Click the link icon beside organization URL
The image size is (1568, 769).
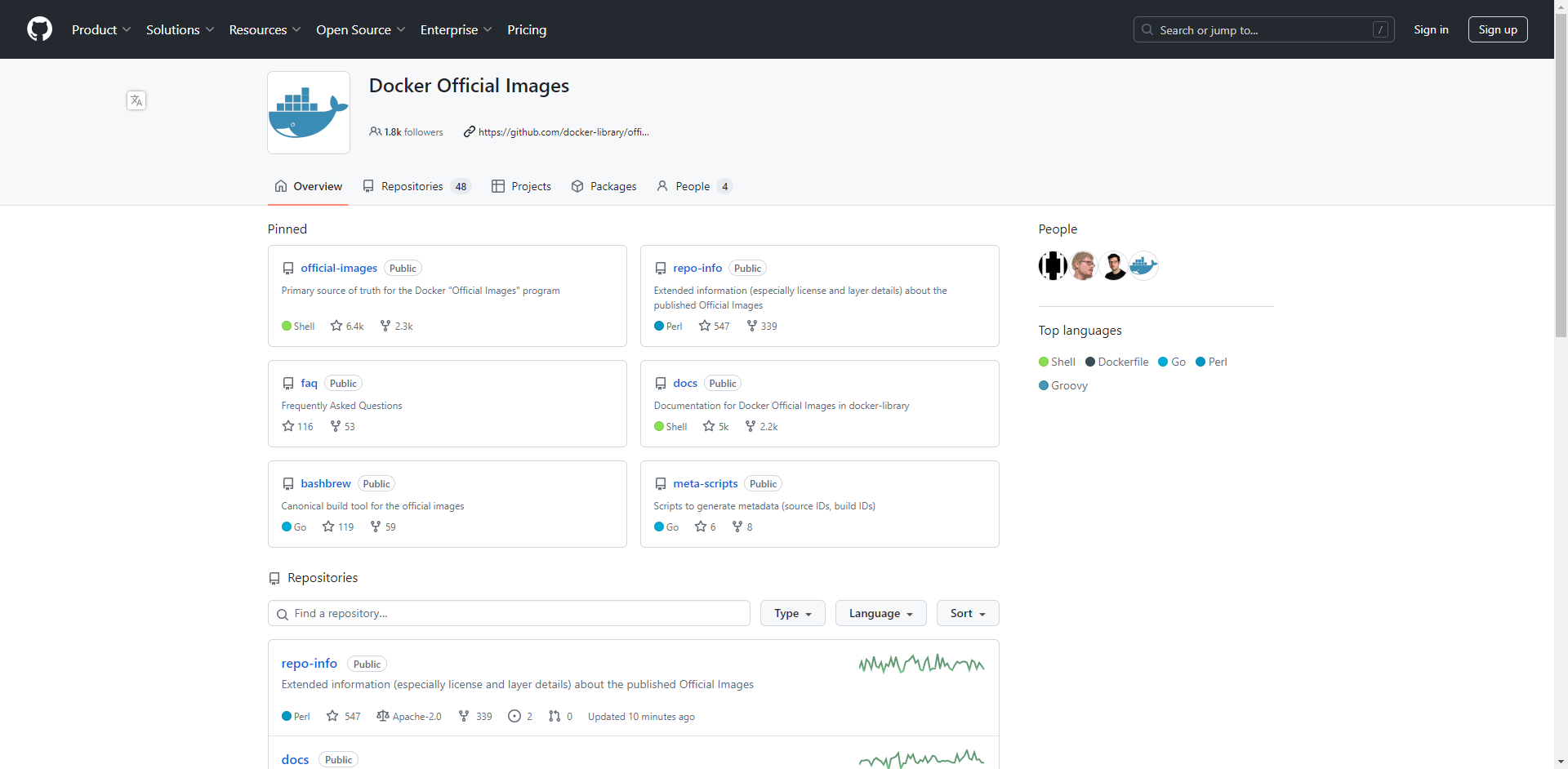coord(469,131)
